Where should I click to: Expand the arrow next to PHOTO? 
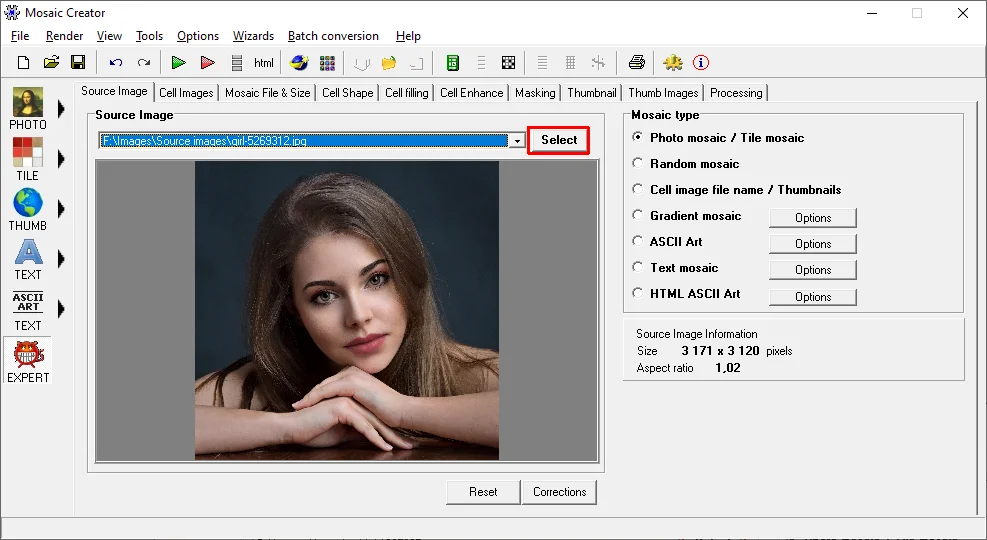[x=61, y=109]
